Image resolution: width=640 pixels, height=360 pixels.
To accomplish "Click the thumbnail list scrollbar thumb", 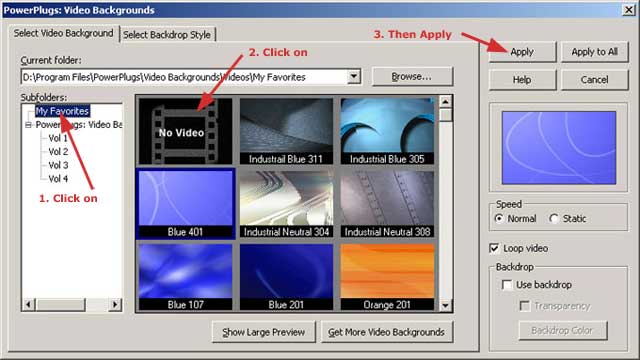I will pyautogui.click(x=445, y=114).
